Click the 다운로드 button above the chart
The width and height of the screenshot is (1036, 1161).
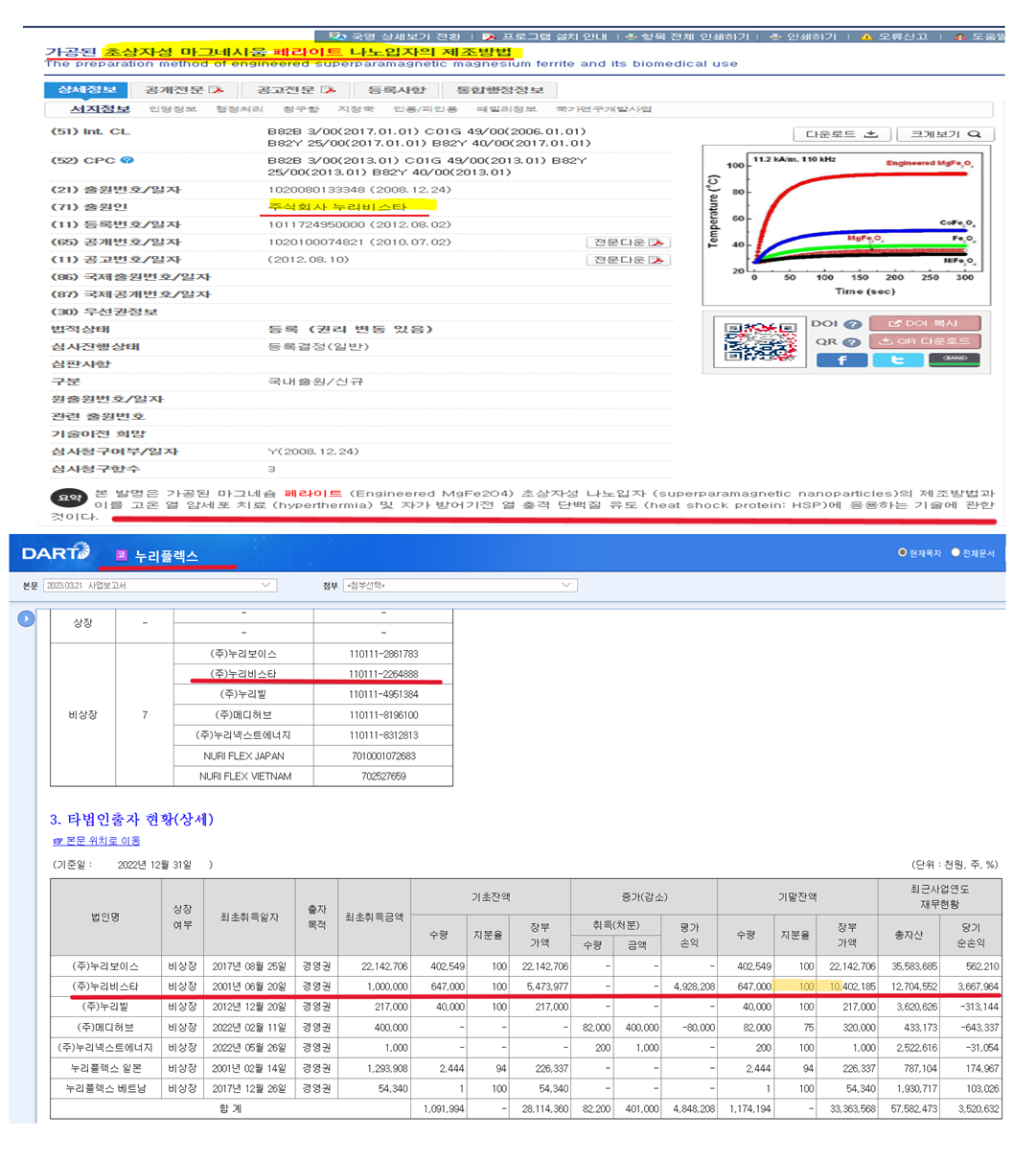(x=841, y=134)
